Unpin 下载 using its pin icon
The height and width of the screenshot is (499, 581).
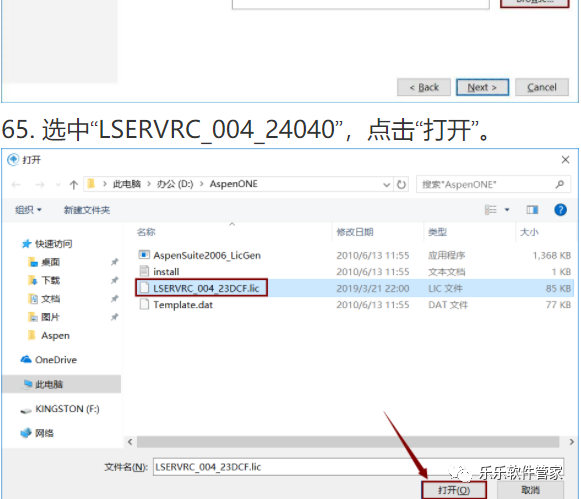click(114, 280)
